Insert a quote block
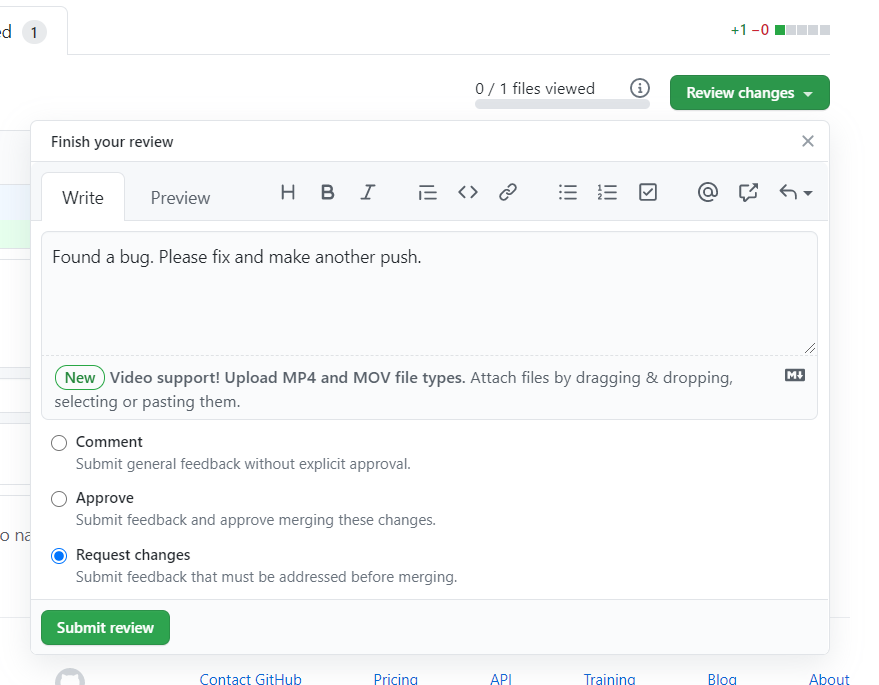The height and width of the screenshot is (685, 879). [427, 193]
